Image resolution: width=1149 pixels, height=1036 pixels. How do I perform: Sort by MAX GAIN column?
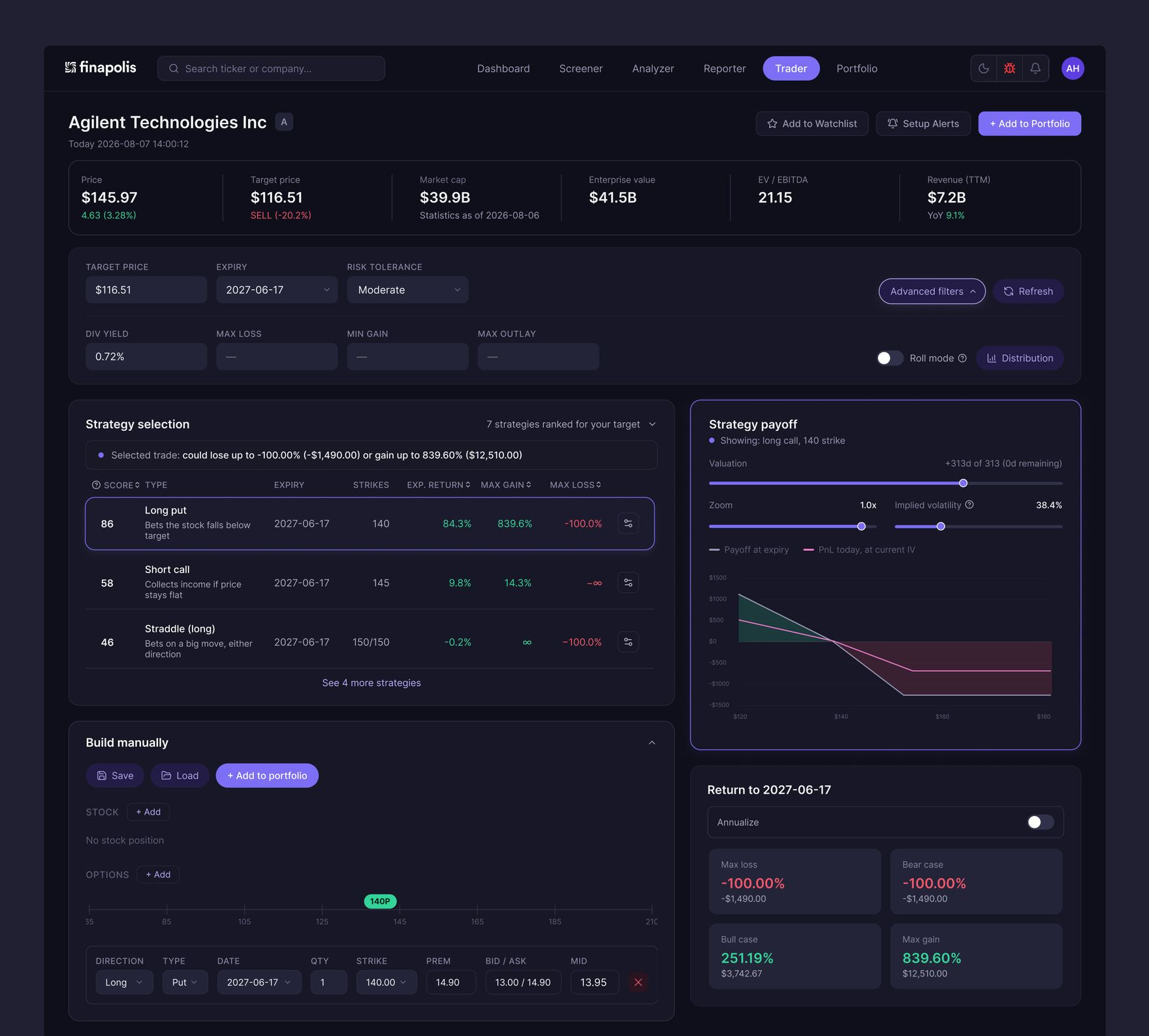pyautogui.click(x=506, y=485)
